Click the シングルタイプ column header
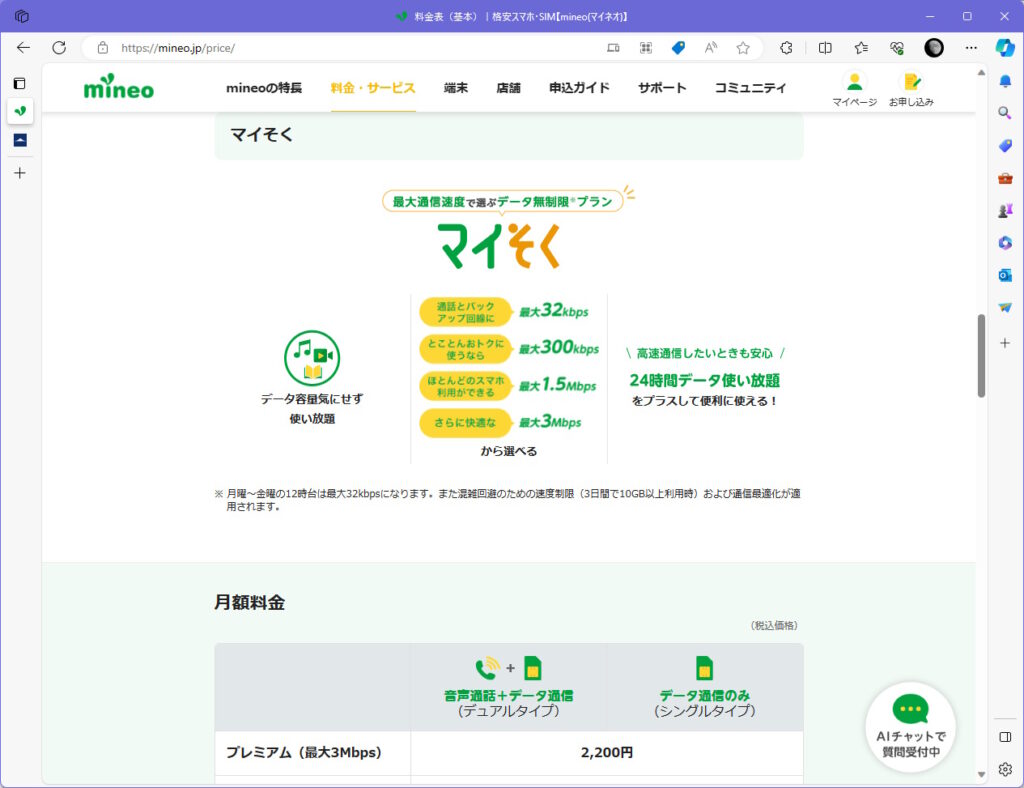 705,687
